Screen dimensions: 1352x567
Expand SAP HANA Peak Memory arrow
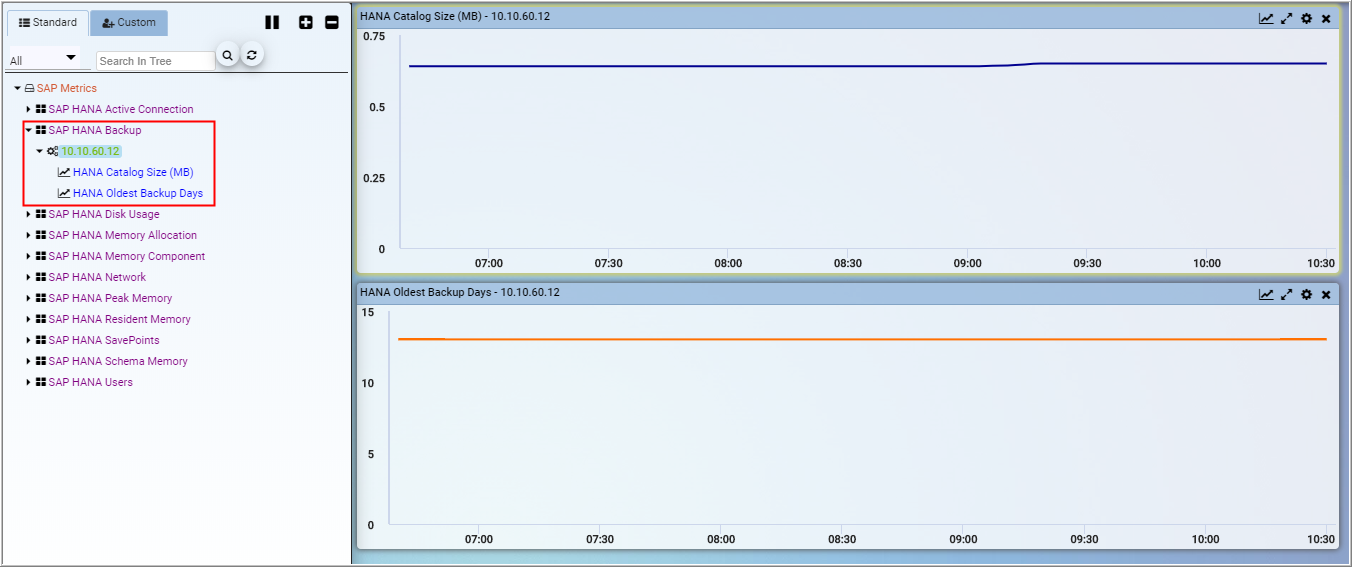29,298
